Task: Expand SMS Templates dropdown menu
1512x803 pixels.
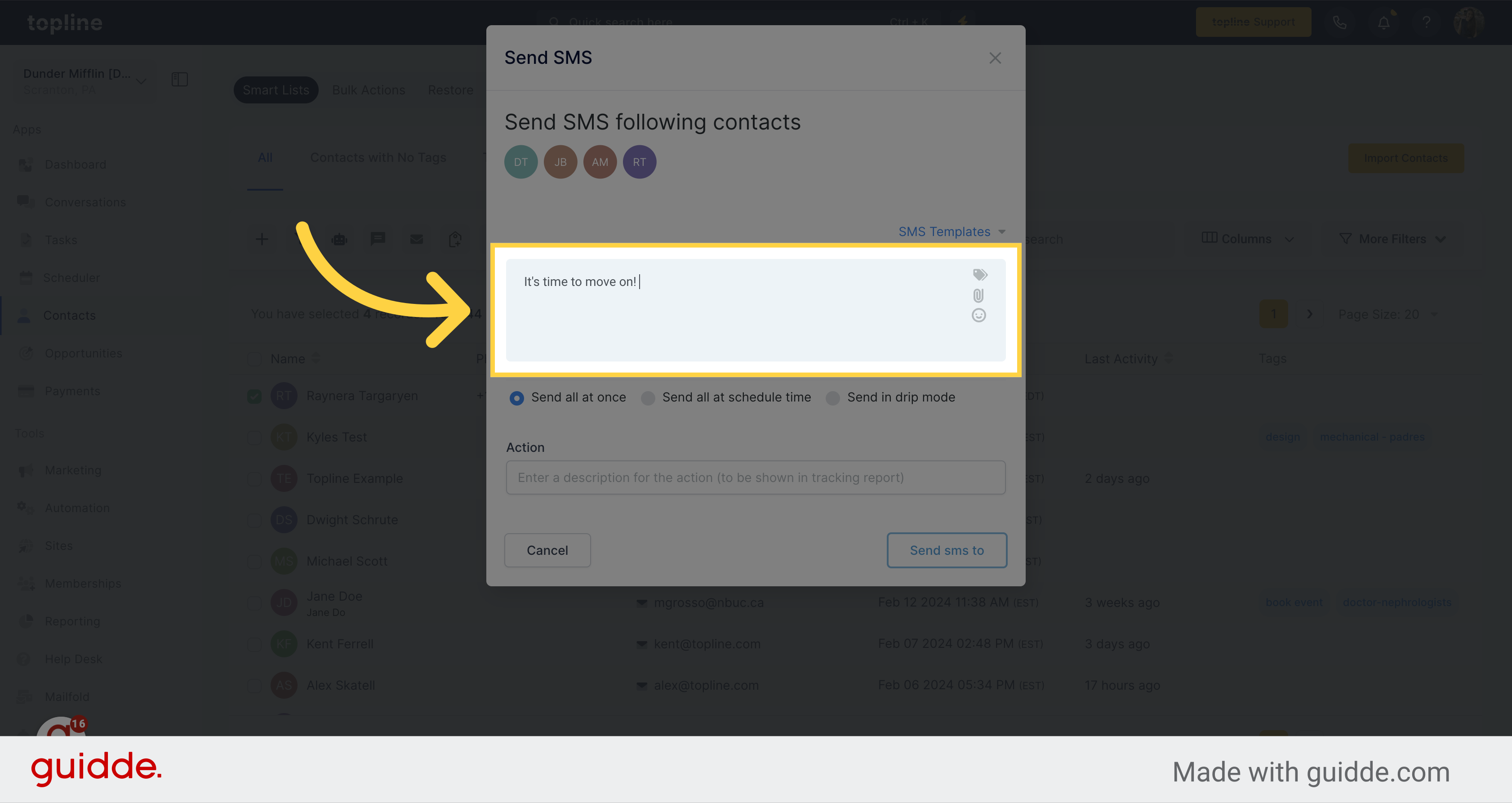Action: [951, 231]
